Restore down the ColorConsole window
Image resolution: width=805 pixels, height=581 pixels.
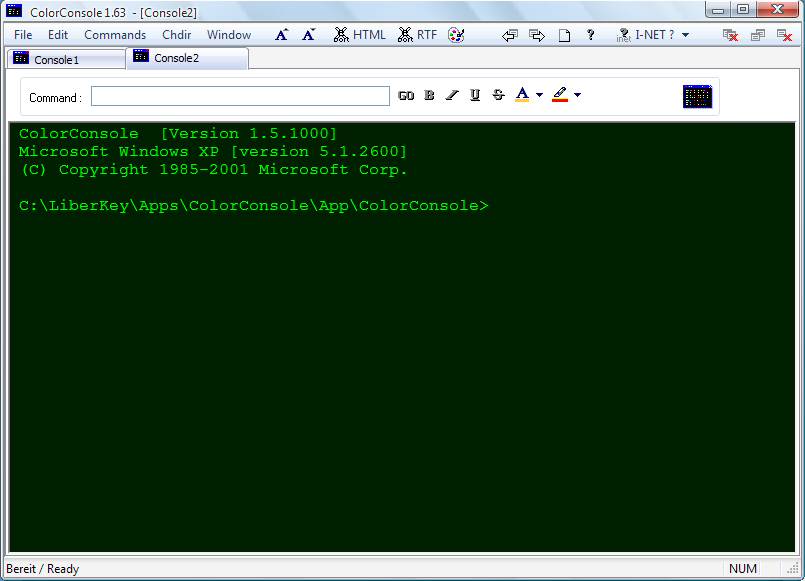(742, 10)
